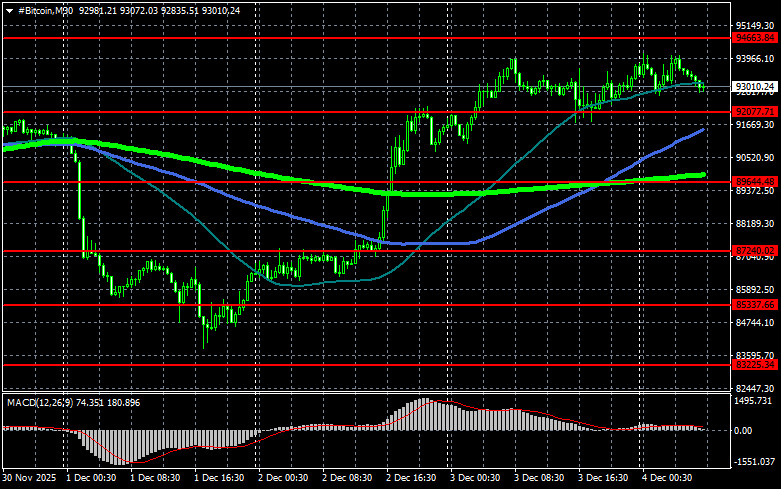Screen dimensions: 781x489
Task: Click the triangle arrow beside #Bitcoin,M30
Action: click(9, 9)
